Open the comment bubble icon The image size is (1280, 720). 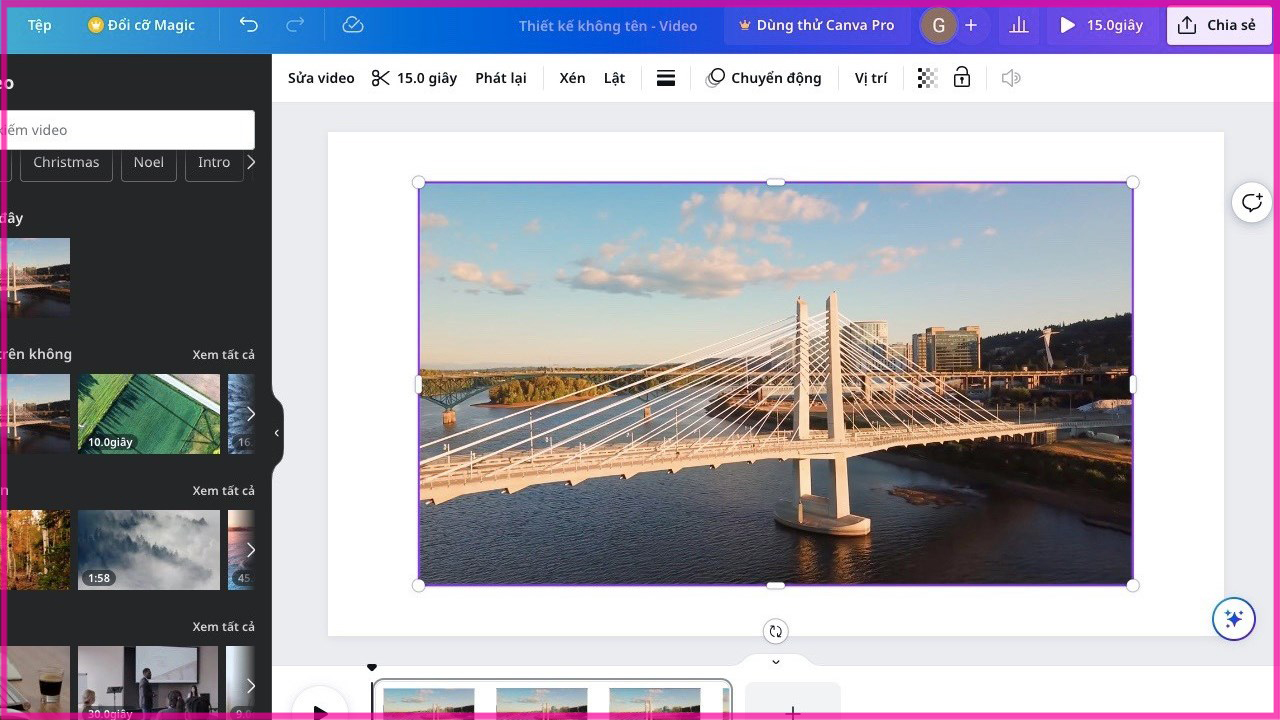point(1251,203)
